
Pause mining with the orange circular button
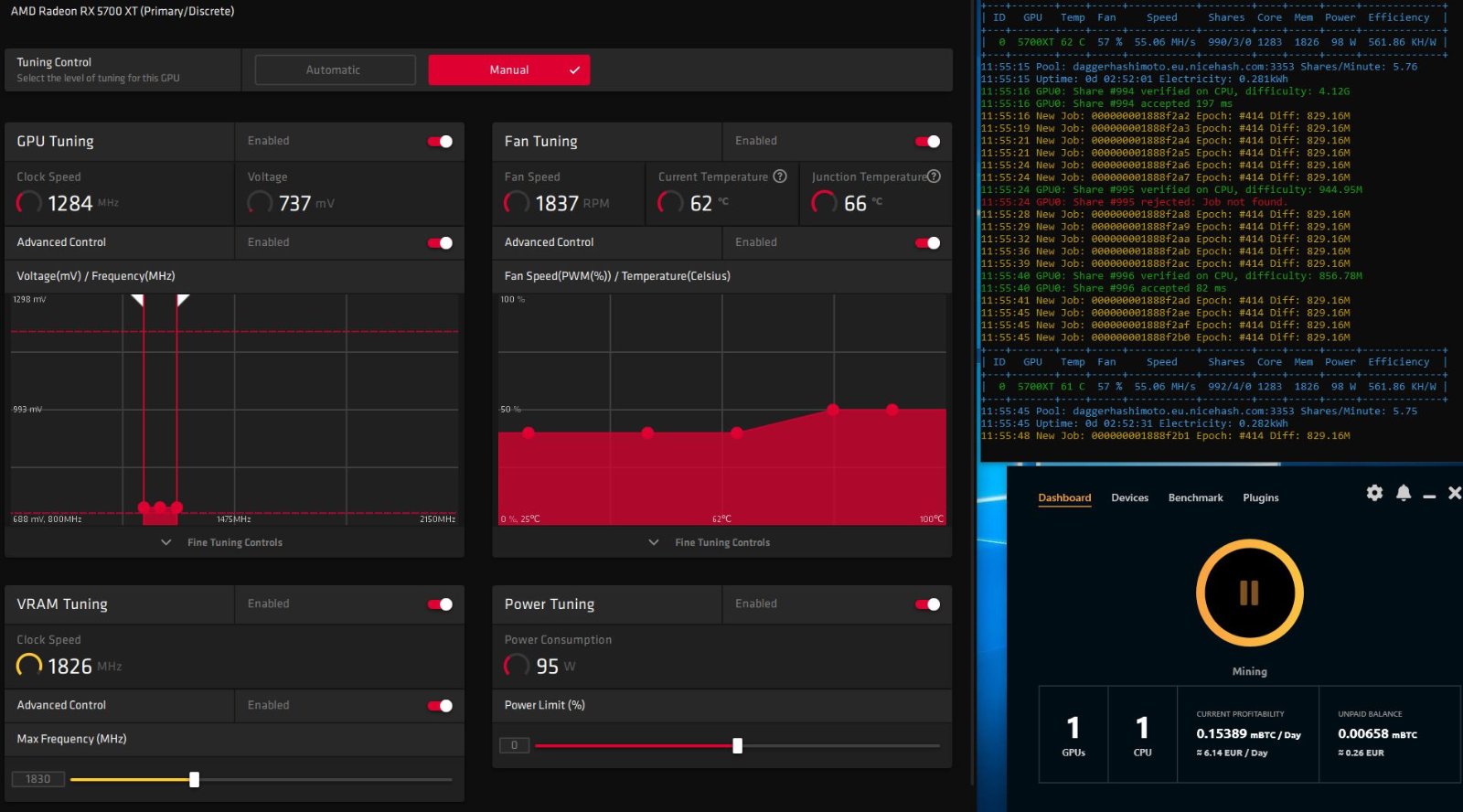coord(1249,593)
